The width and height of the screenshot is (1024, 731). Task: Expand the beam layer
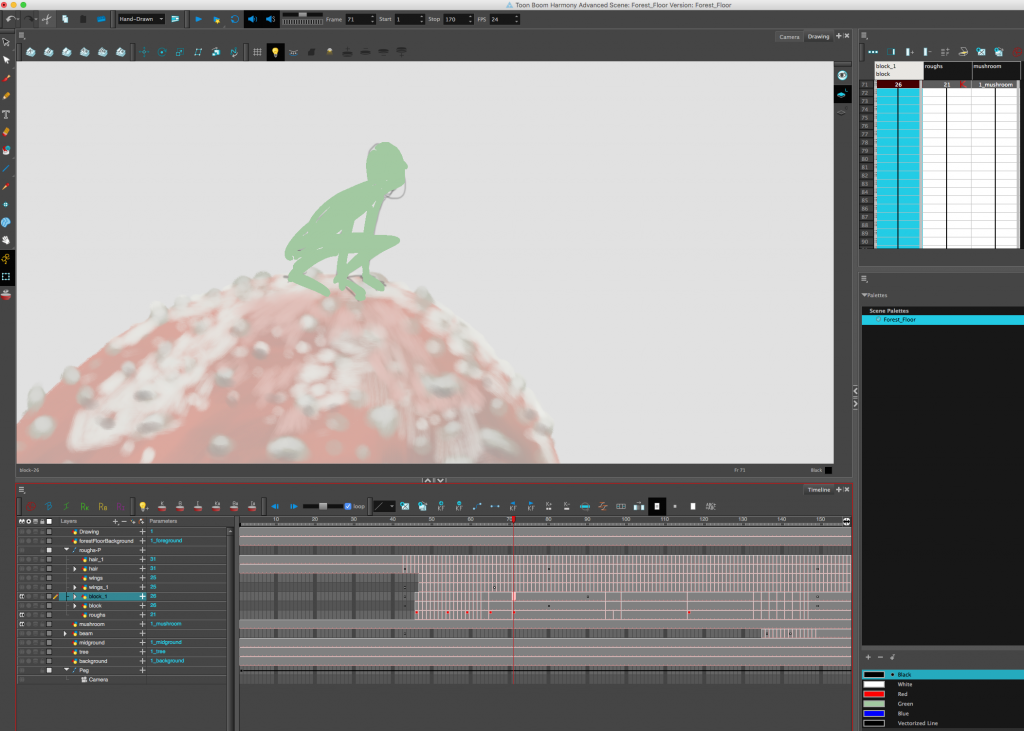pos(65,633)
